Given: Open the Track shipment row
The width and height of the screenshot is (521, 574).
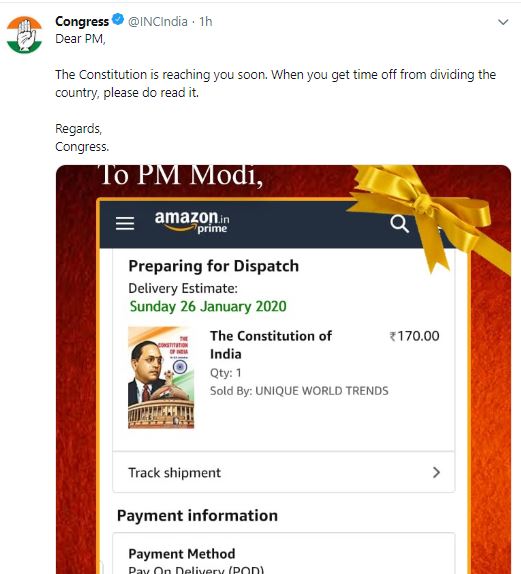Looking at the screenshot, I should pos(284,473).
